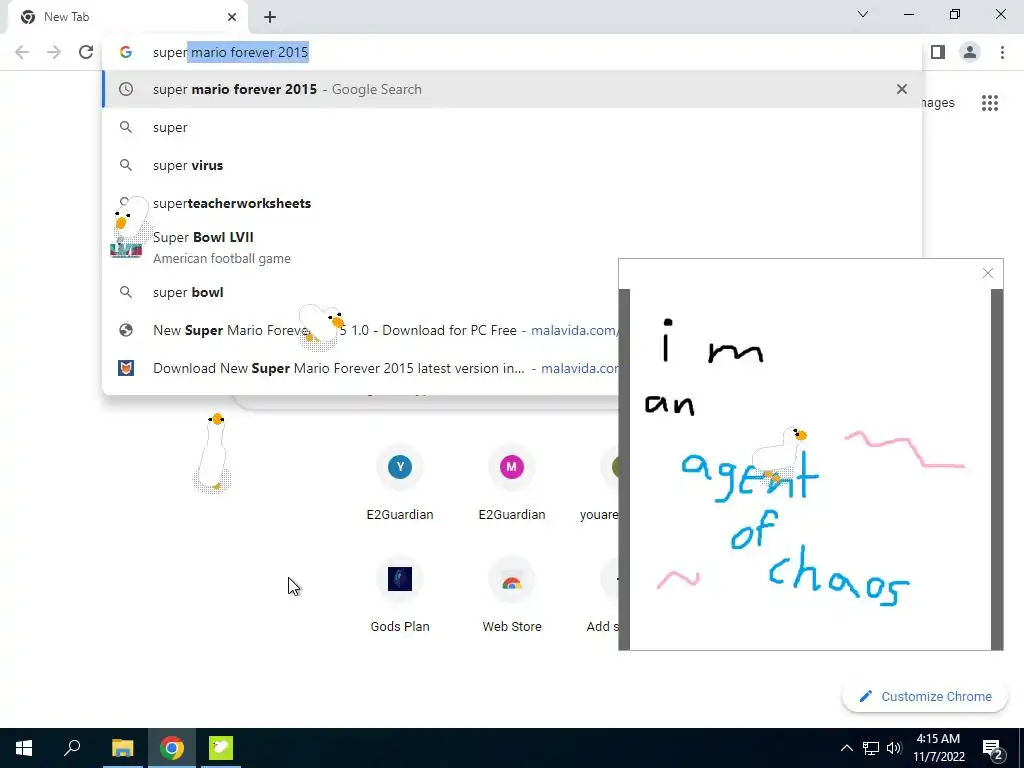Click the standing goose near E2Guardian
The width and height of the screenshot is (1024, 768).
(213, 452)
